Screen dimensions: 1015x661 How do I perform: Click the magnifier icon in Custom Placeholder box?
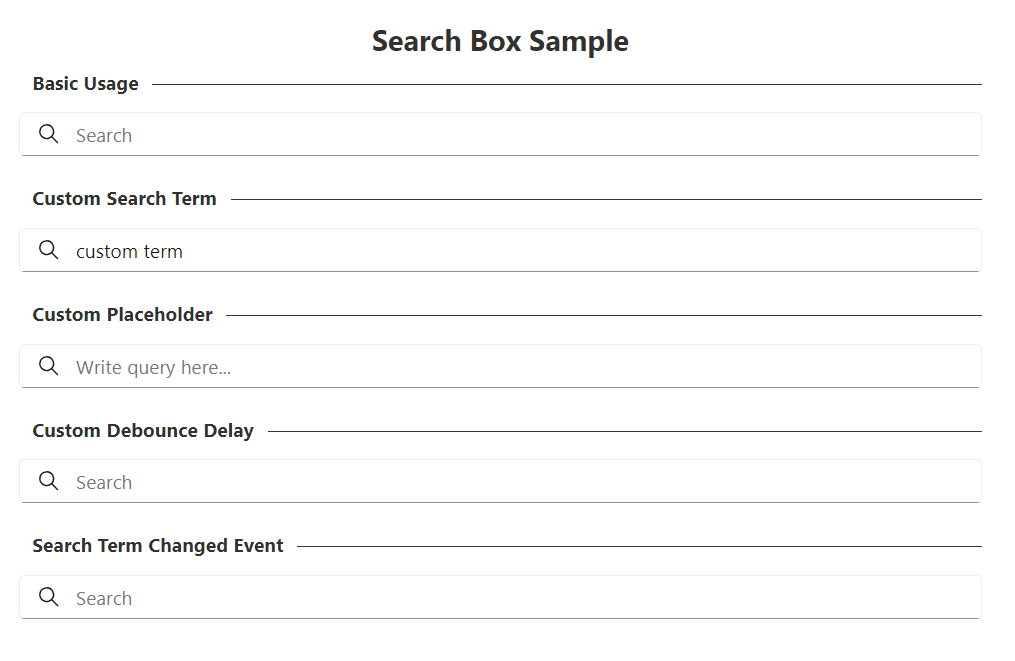click(x=48, y=366)
